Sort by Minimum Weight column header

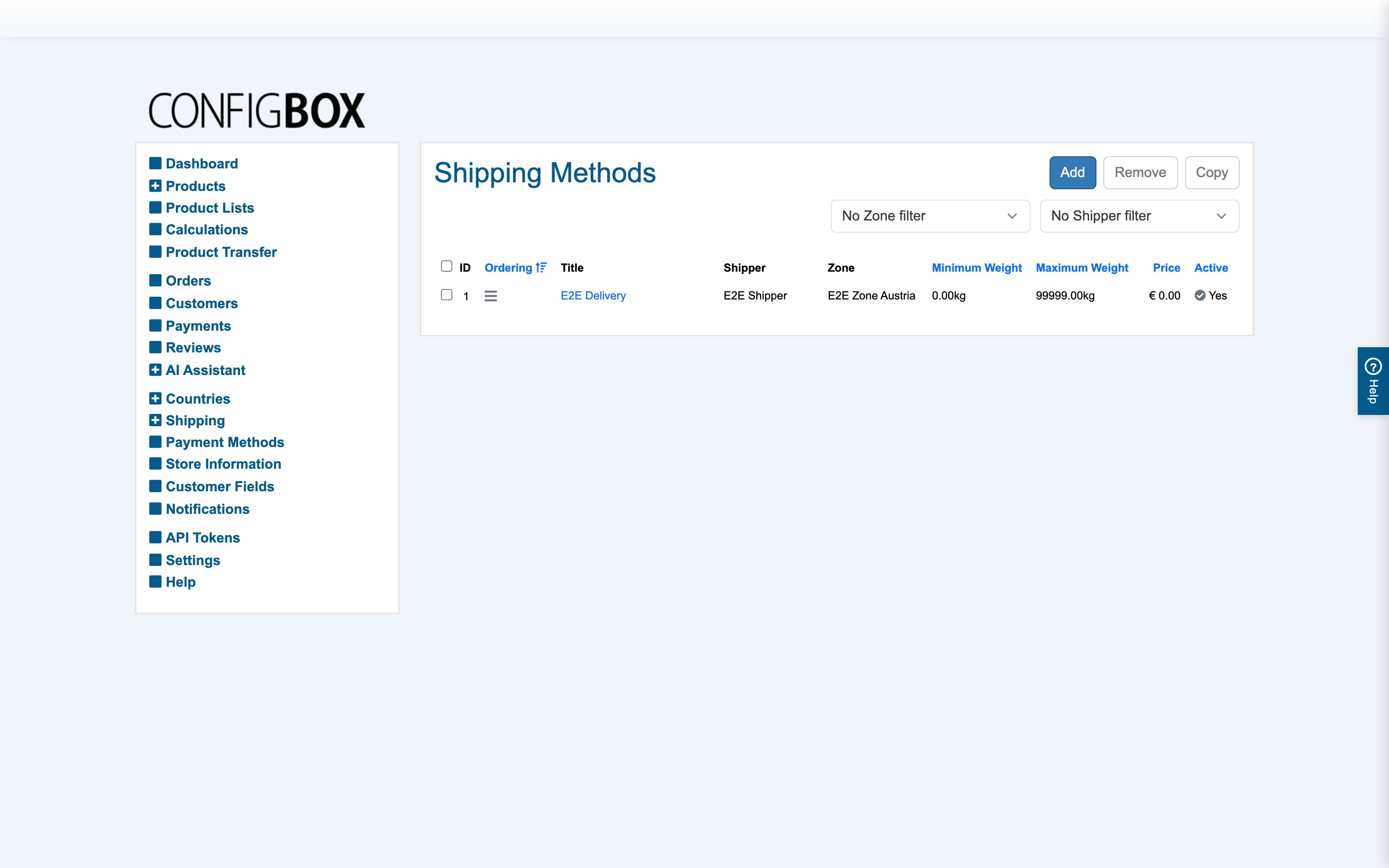(976, 267)
